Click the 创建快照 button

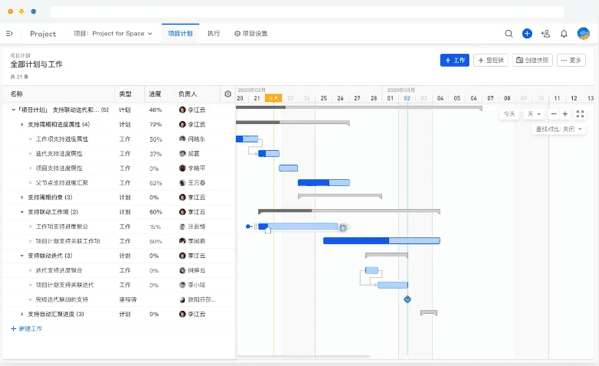(532, 60)
